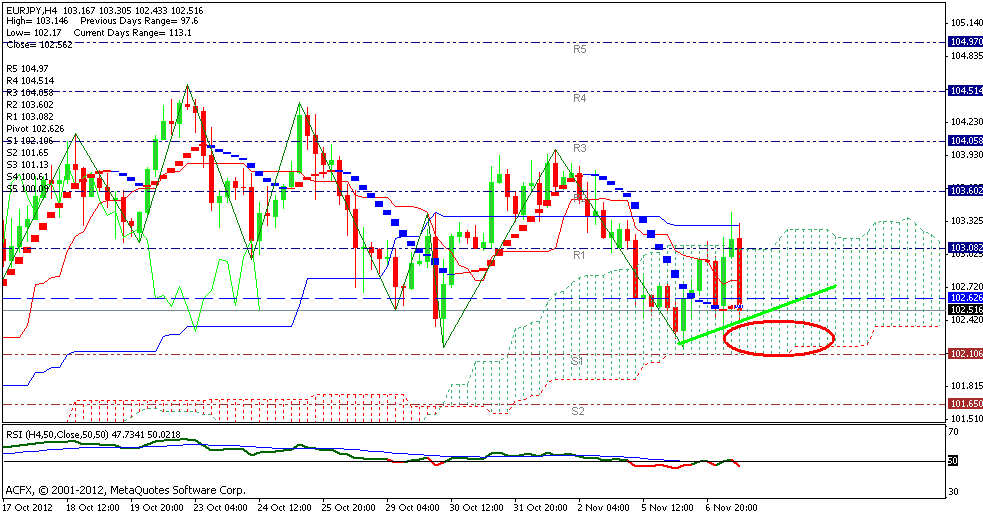The image size is (983, 515).
Task: Select the thick green trendline
Action: (x=756, y=316)
